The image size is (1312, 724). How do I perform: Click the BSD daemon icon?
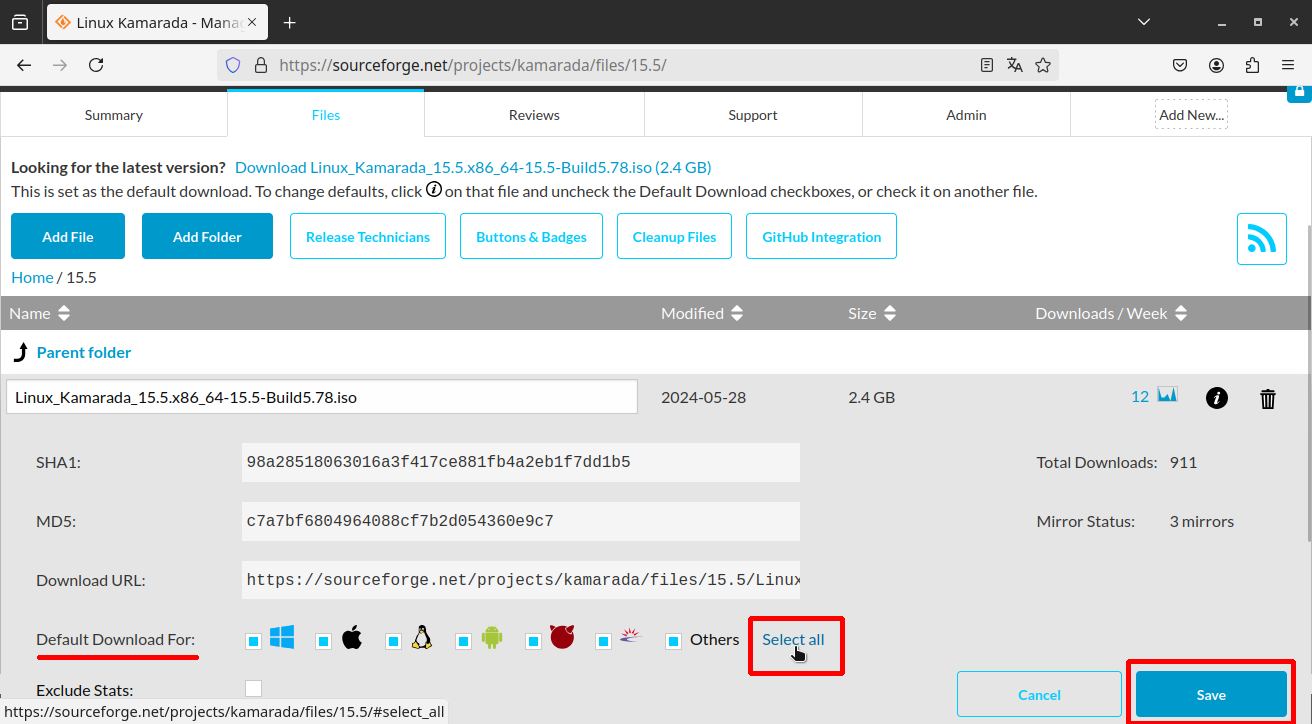click(x=562, y=638)
